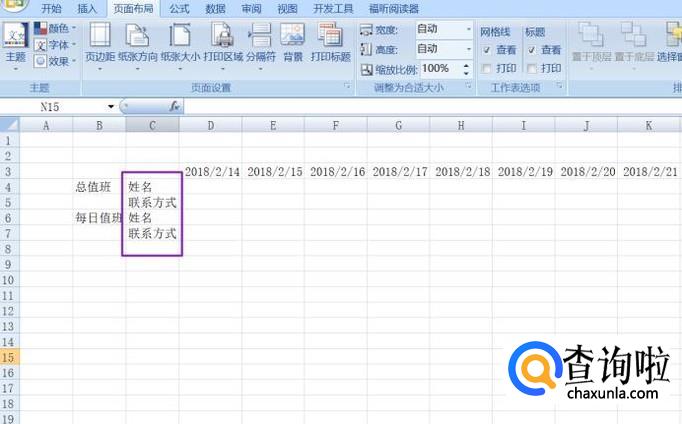Open the Data (数据) ribbon tab
This screenshot has height=424, width=682.
tap(215, 8)
